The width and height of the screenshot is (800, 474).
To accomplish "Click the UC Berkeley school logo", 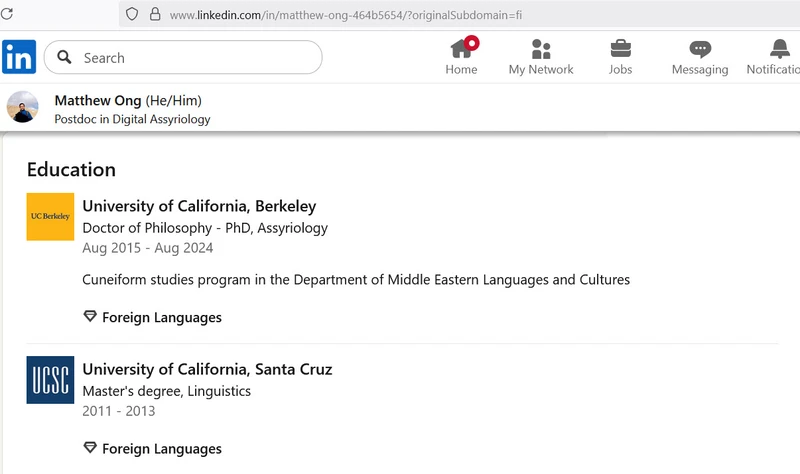I will click(x=50, y=216).
